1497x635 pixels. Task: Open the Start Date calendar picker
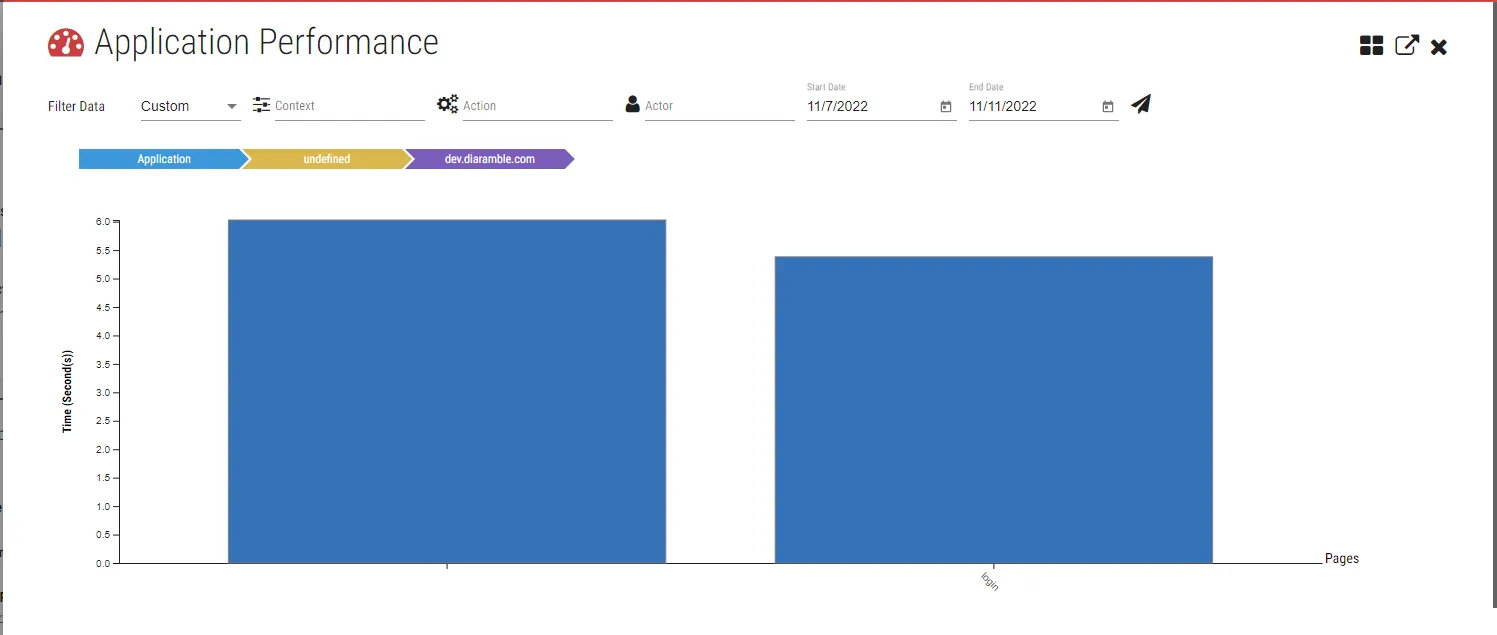[946, 107]
